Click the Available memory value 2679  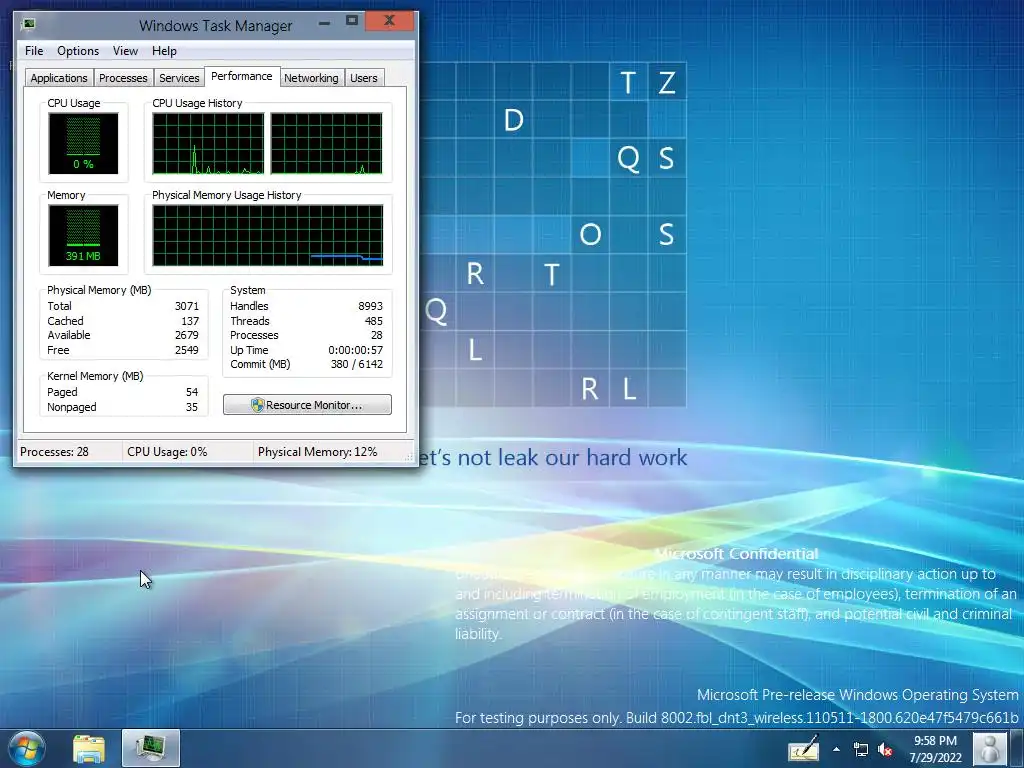[x=186, y=335]
